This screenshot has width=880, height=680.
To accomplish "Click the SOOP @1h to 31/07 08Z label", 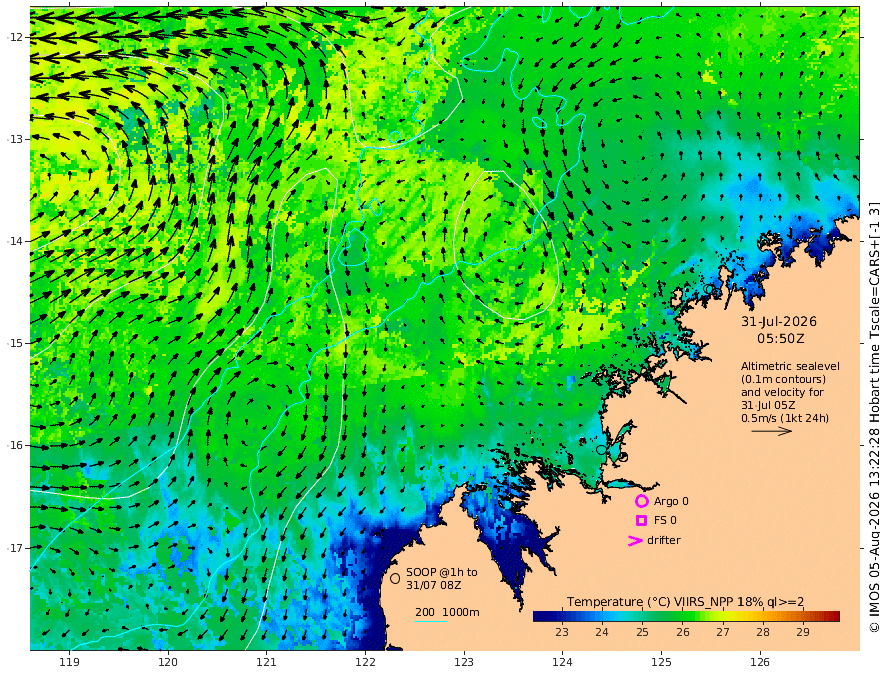I will (442, 578).
